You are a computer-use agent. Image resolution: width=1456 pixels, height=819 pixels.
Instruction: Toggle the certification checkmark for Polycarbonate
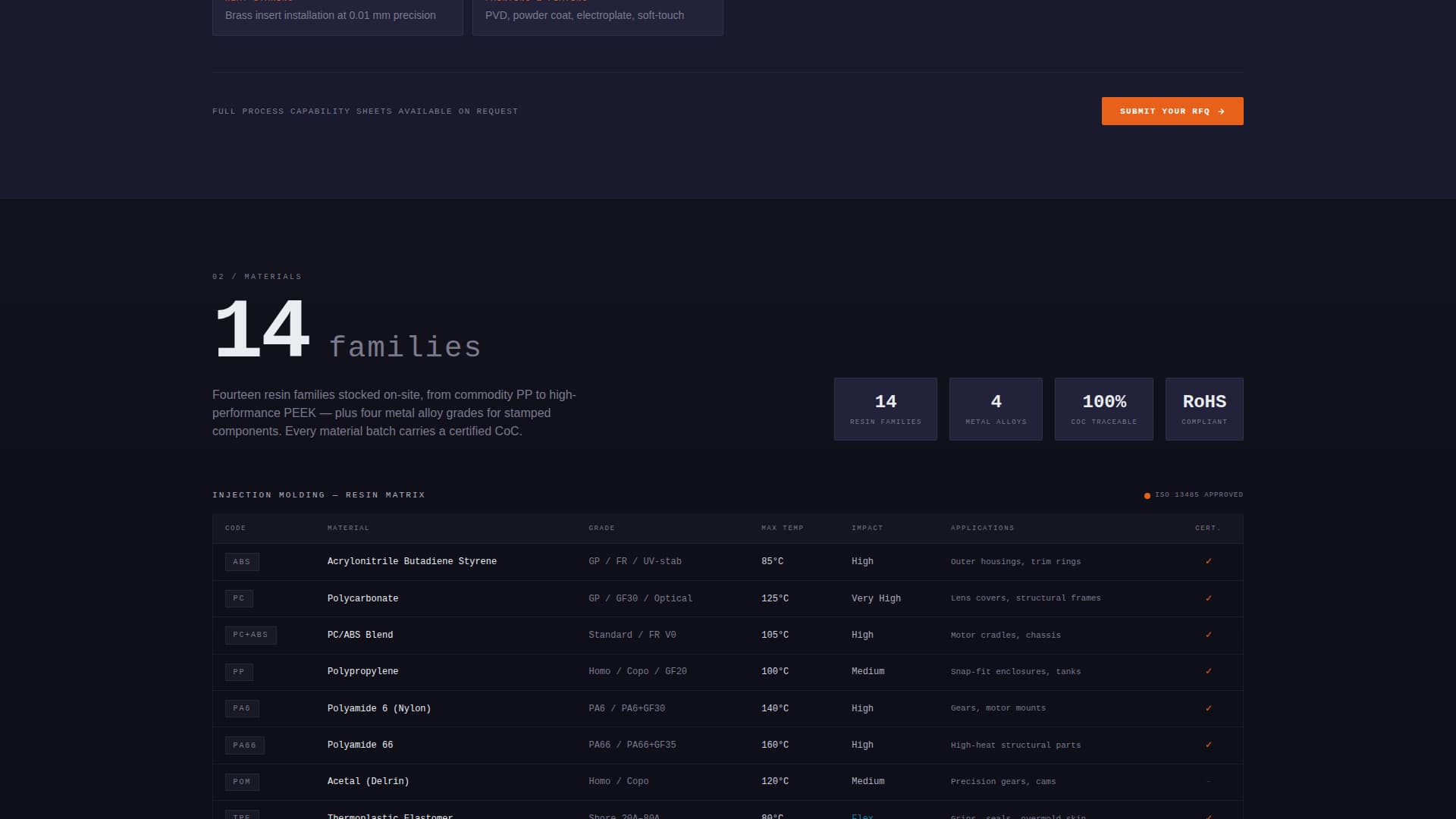pos(1208,598)
